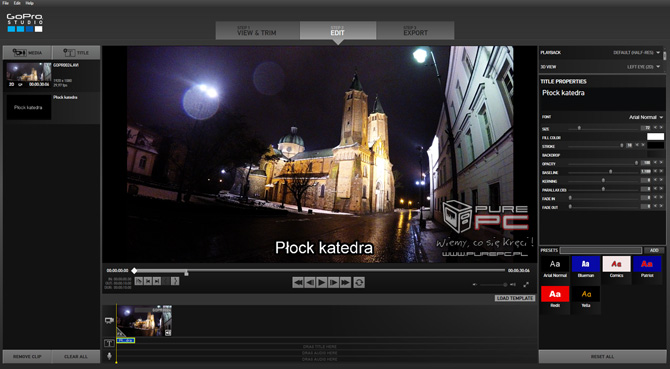Click the mark-in trim button
Image resolution: width=670 pixels, height=369 pixels.
pyautogui.click(x=138, y=281)
